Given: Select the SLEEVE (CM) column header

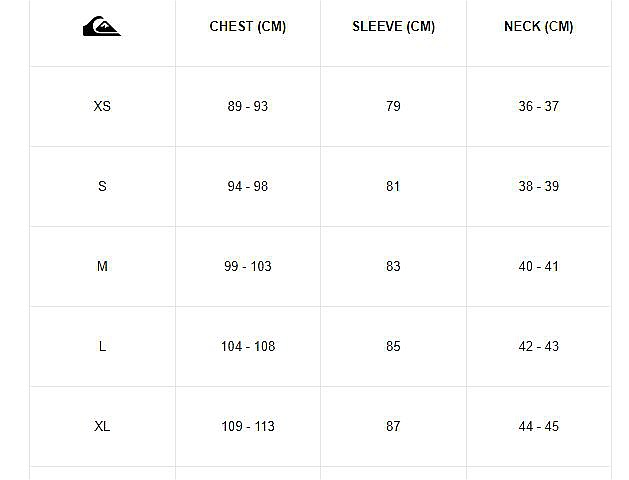Looking at the screenshot, I should click(393, 27).
